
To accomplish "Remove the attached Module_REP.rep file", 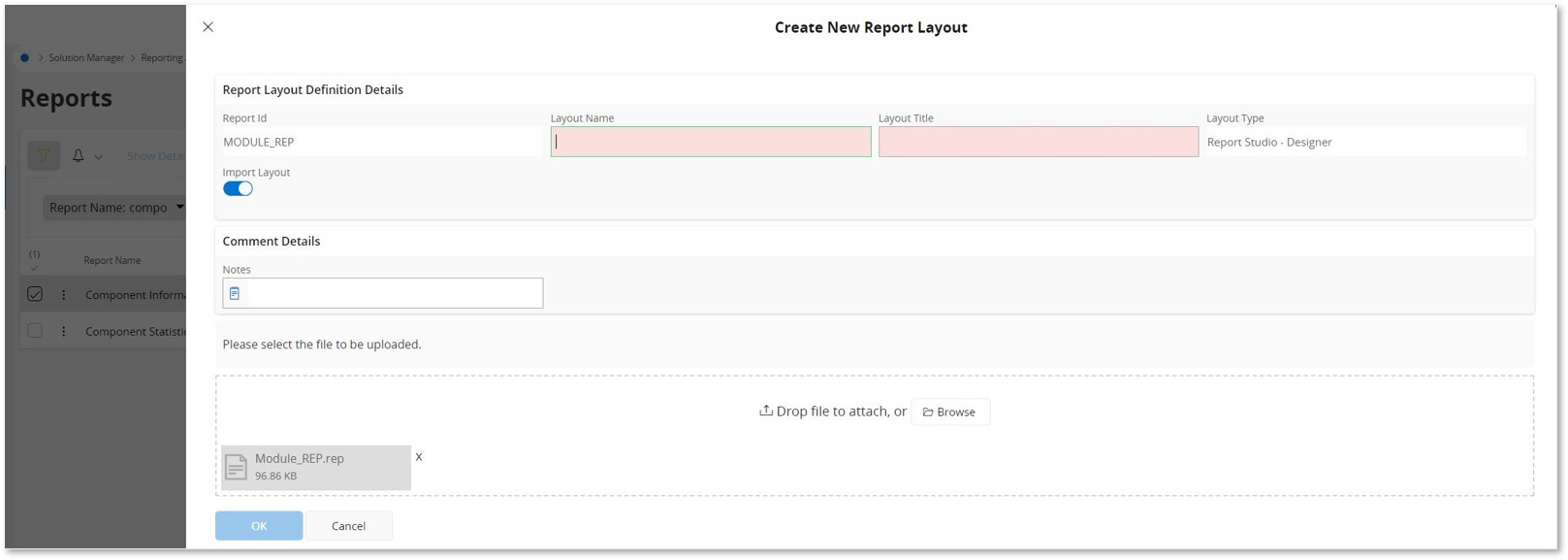I will coord(419,457).
